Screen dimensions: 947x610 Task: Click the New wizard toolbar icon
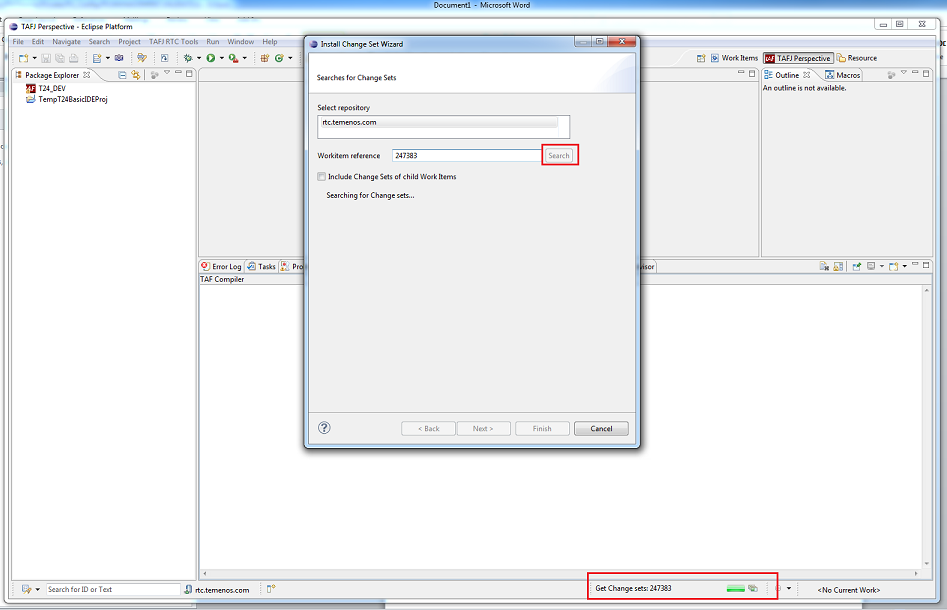[23, 58]
